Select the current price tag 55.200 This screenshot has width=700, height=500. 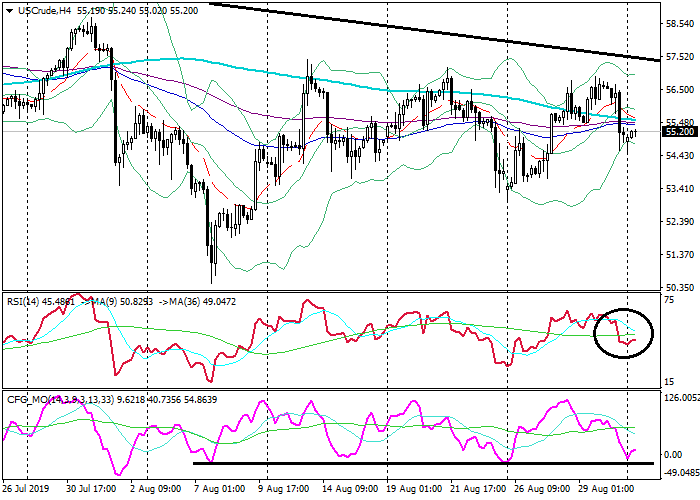point(680,131)
